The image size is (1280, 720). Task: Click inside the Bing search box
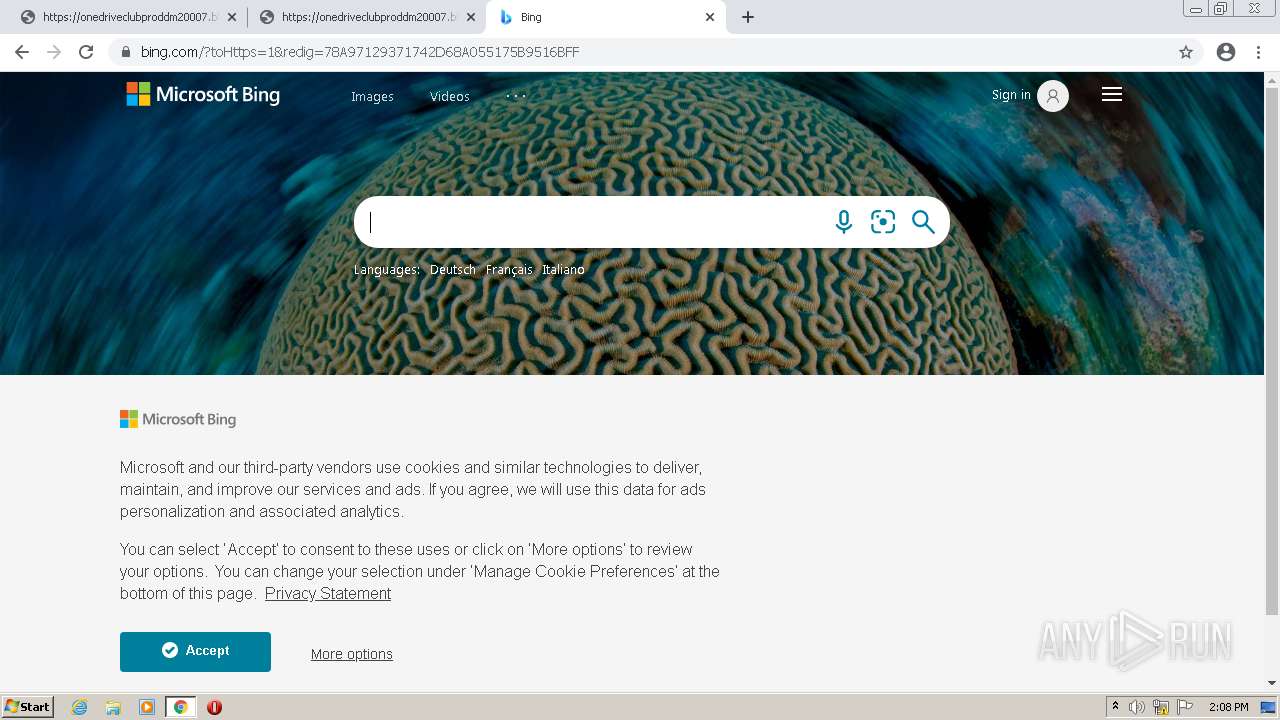pos(595,222)
